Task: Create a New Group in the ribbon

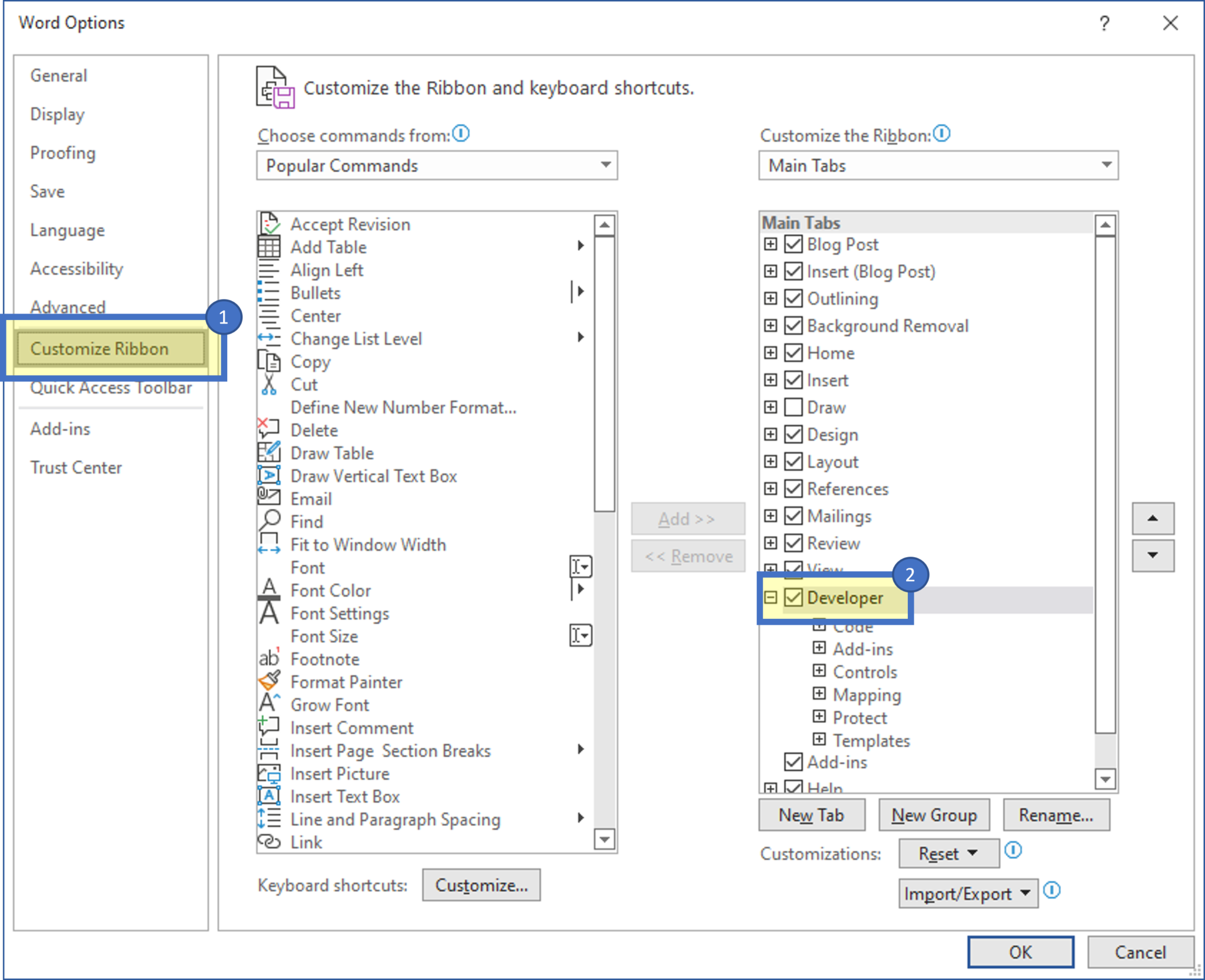Action: 934,815
